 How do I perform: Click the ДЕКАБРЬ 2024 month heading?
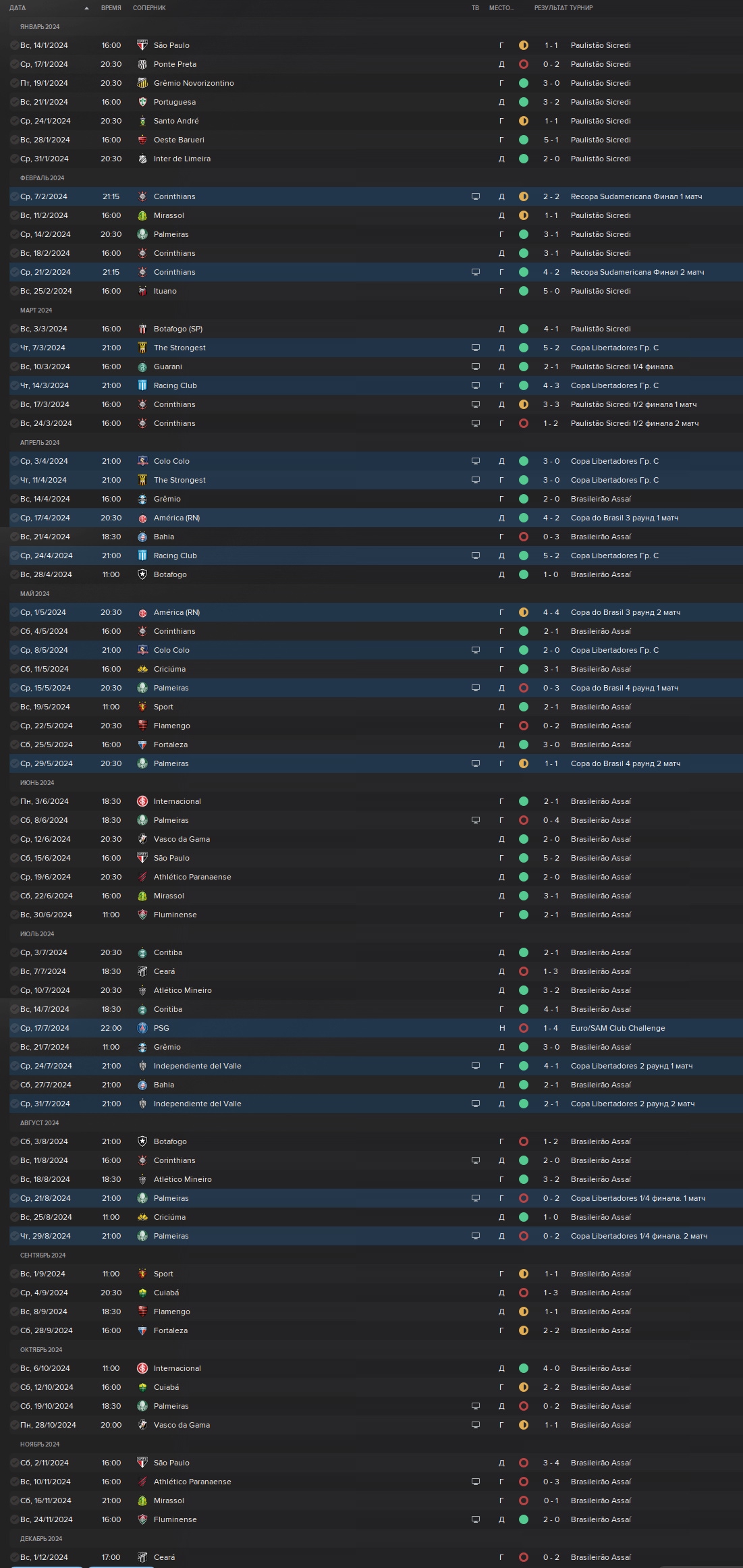(x=41, y=1539)
